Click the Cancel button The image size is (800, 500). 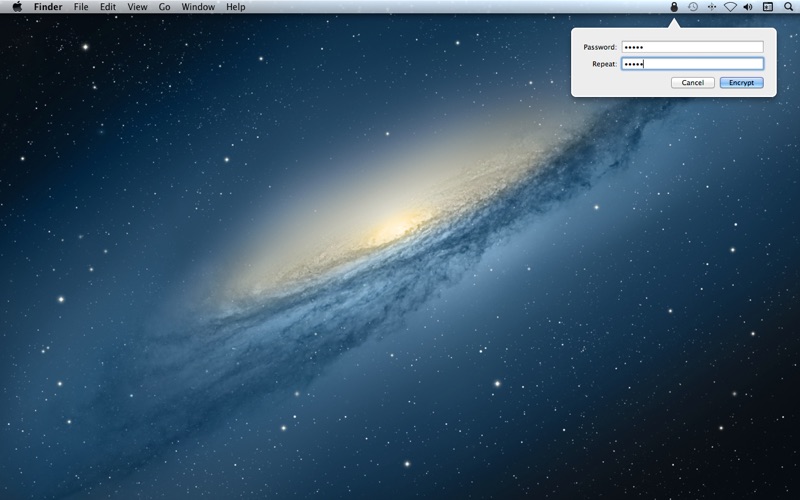pyautogui.click(x=692, y=83)
